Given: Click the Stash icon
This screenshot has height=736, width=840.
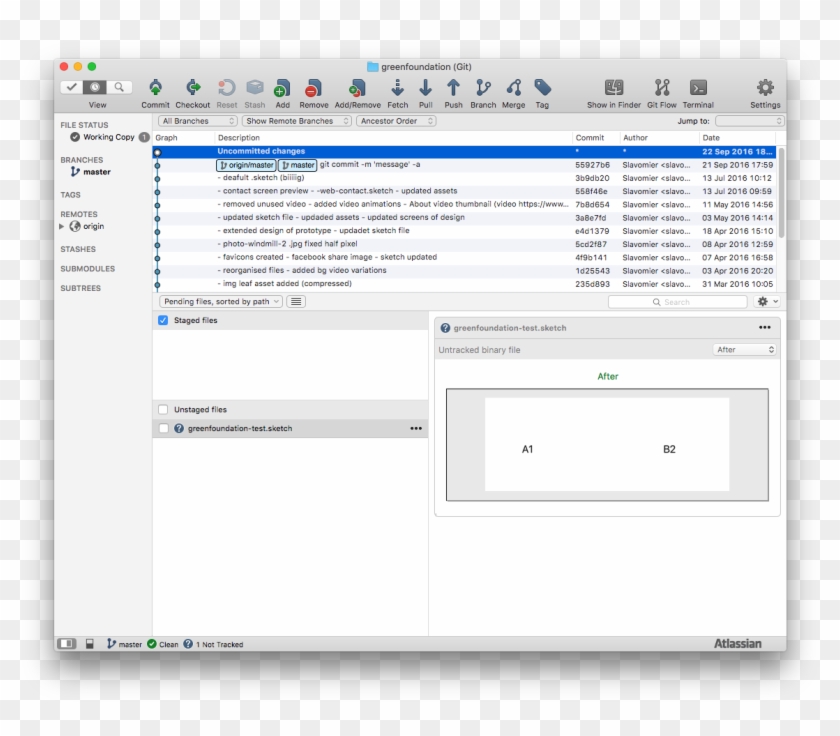Looking at the screenshot, I should click(254, 90).
